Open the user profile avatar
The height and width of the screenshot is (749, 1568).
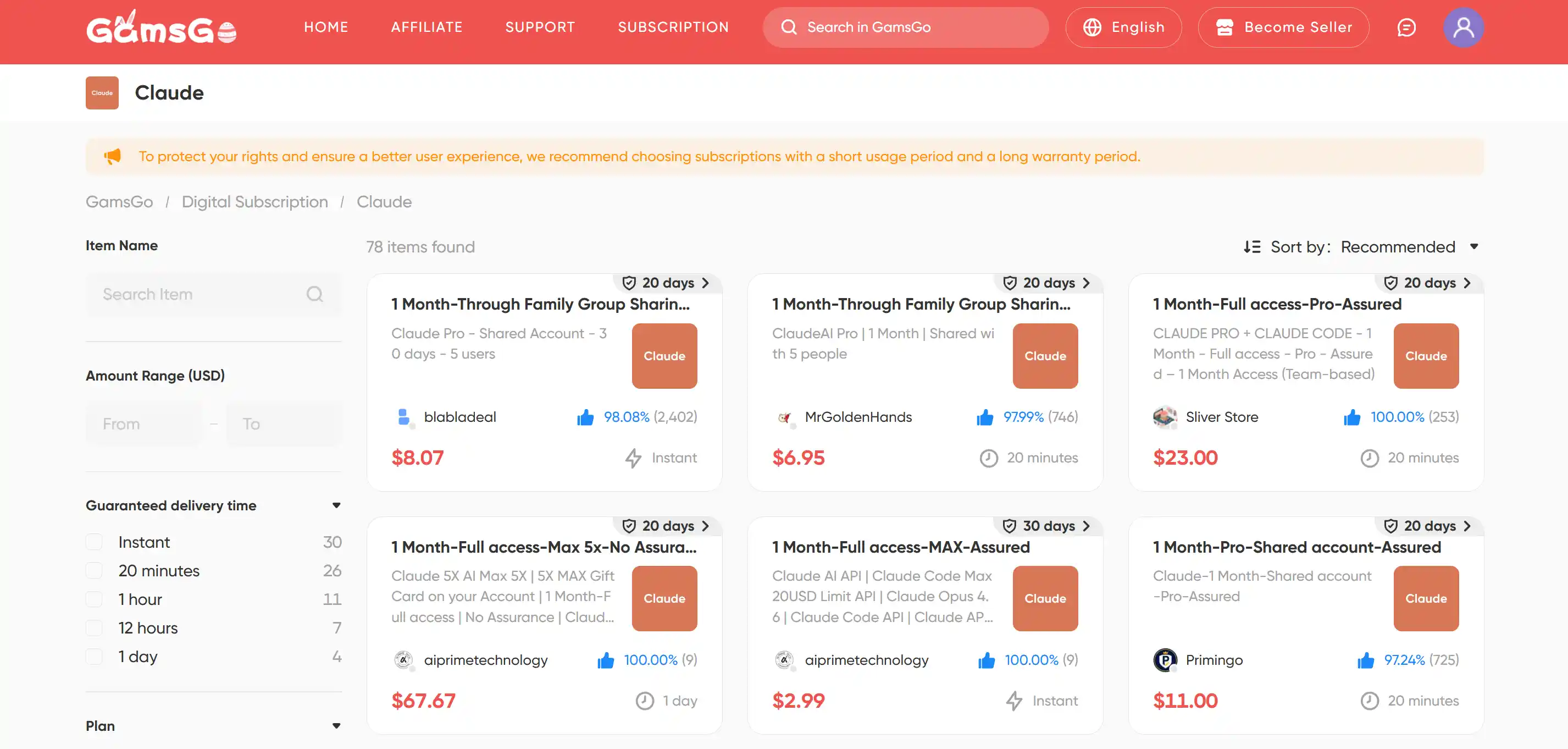tap(1462, 27)
